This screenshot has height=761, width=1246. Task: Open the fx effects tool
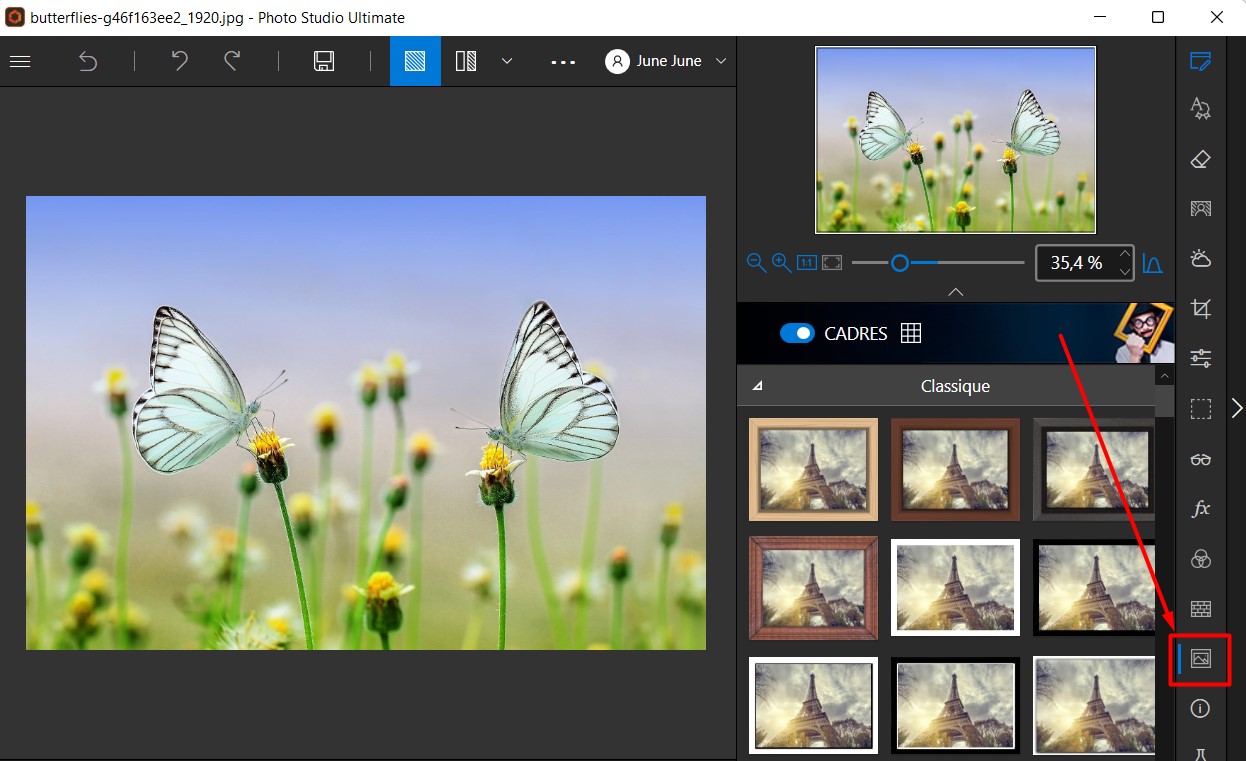(1201, 509)
